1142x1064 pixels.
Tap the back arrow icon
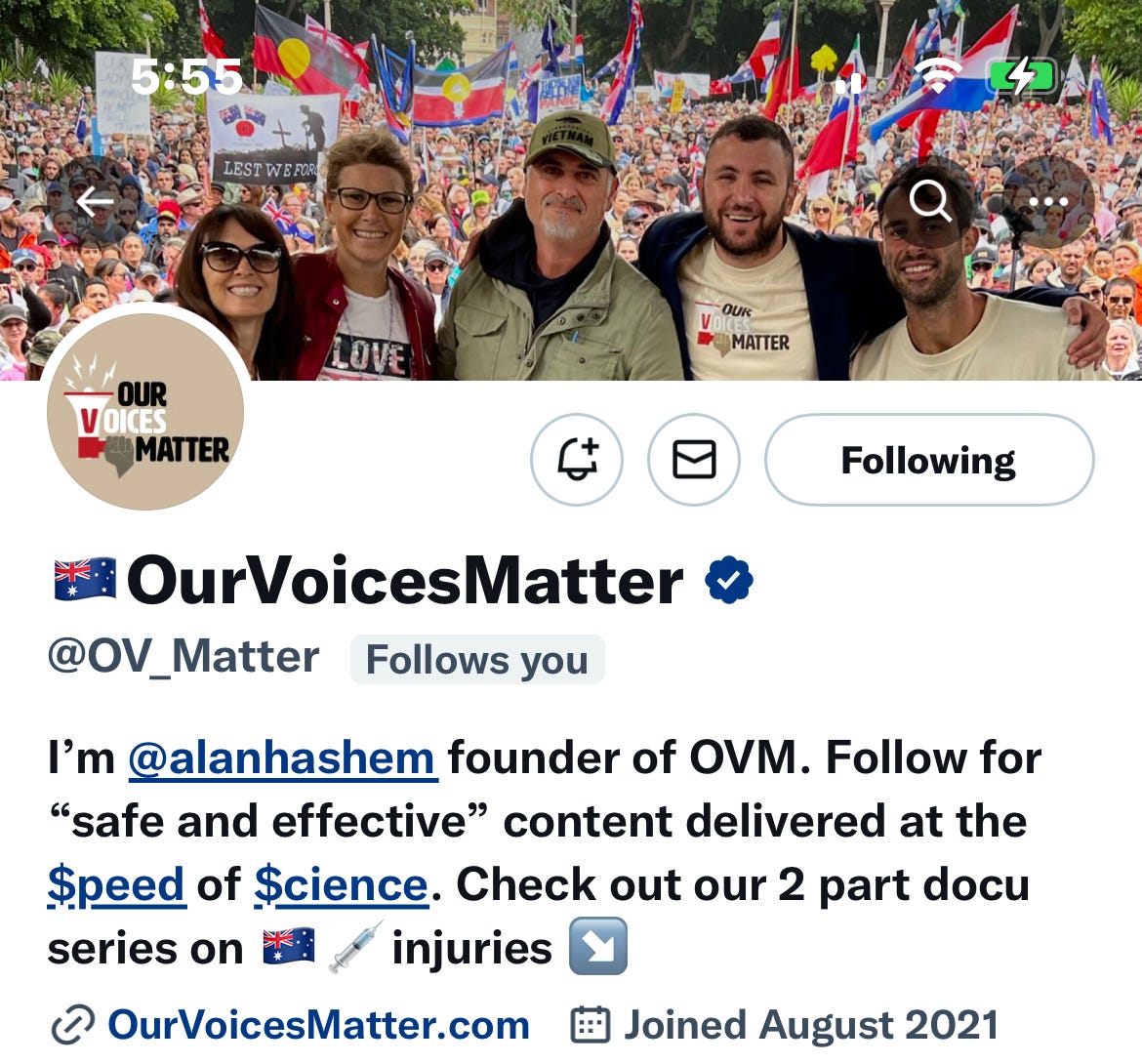(x=95, y=202)
